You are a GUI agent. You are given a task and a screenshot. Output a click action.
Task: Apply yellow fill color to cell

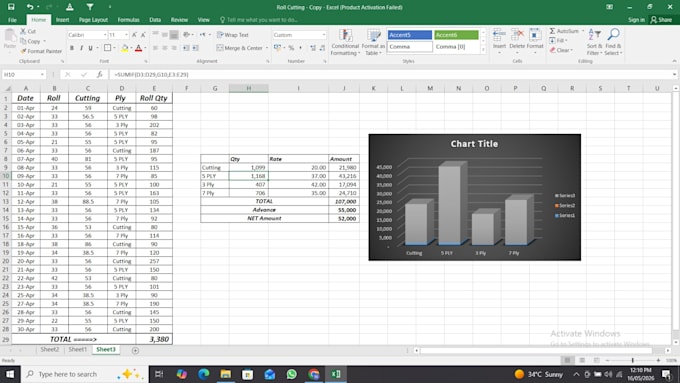tap(124, 48)
